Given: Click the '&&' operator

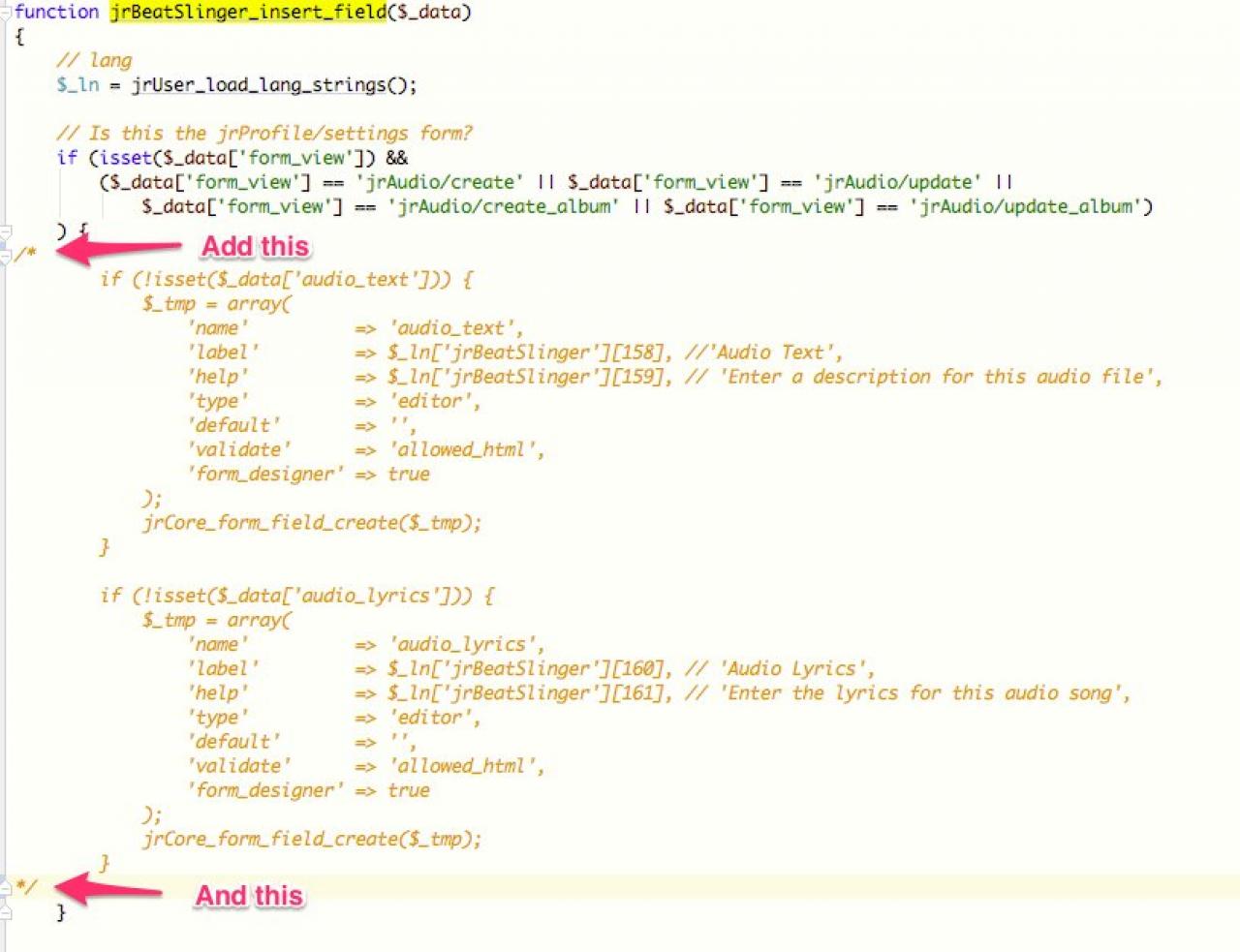Looking at the screenshot, I should tap(397, 158).
